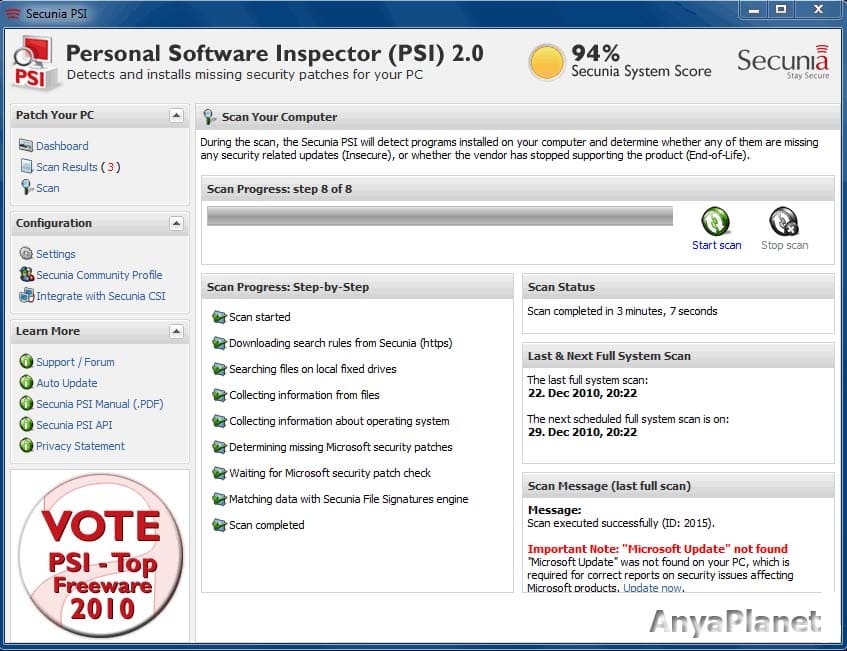
Task: Click the green icon beside Privacy Statement
Action: (x=26, y=446)
